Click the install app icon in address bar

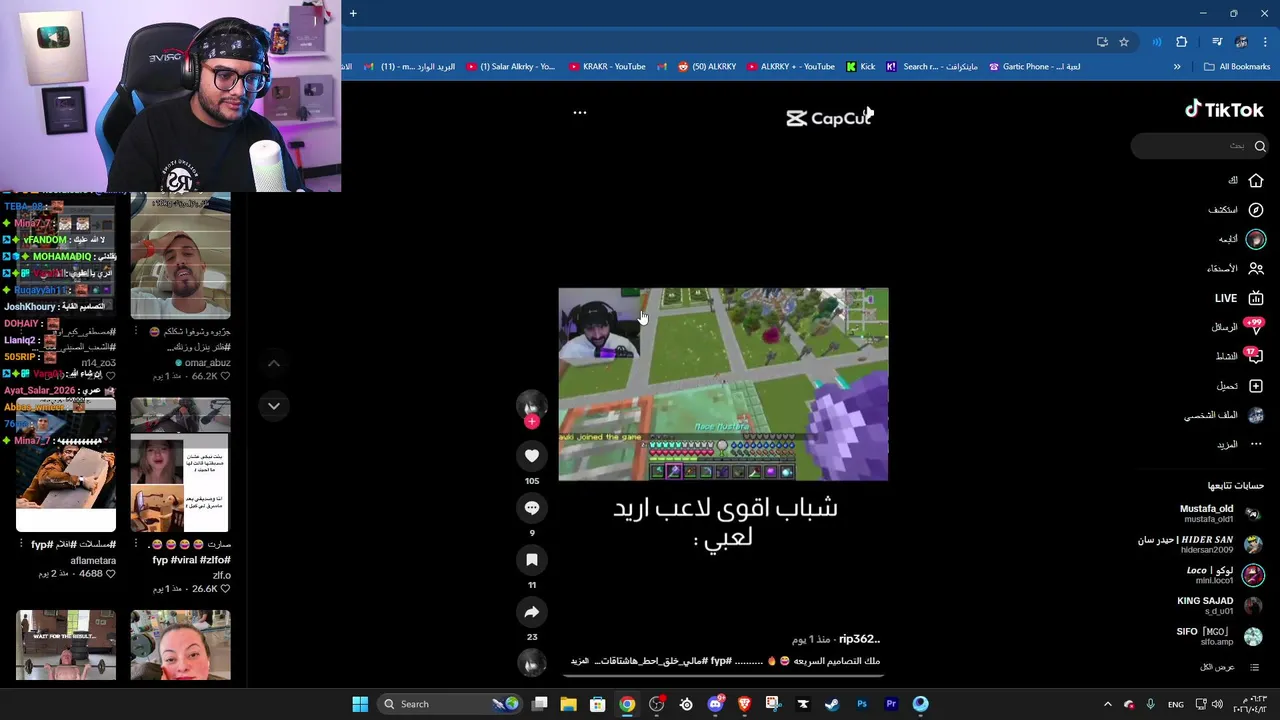click(1102, 42)
